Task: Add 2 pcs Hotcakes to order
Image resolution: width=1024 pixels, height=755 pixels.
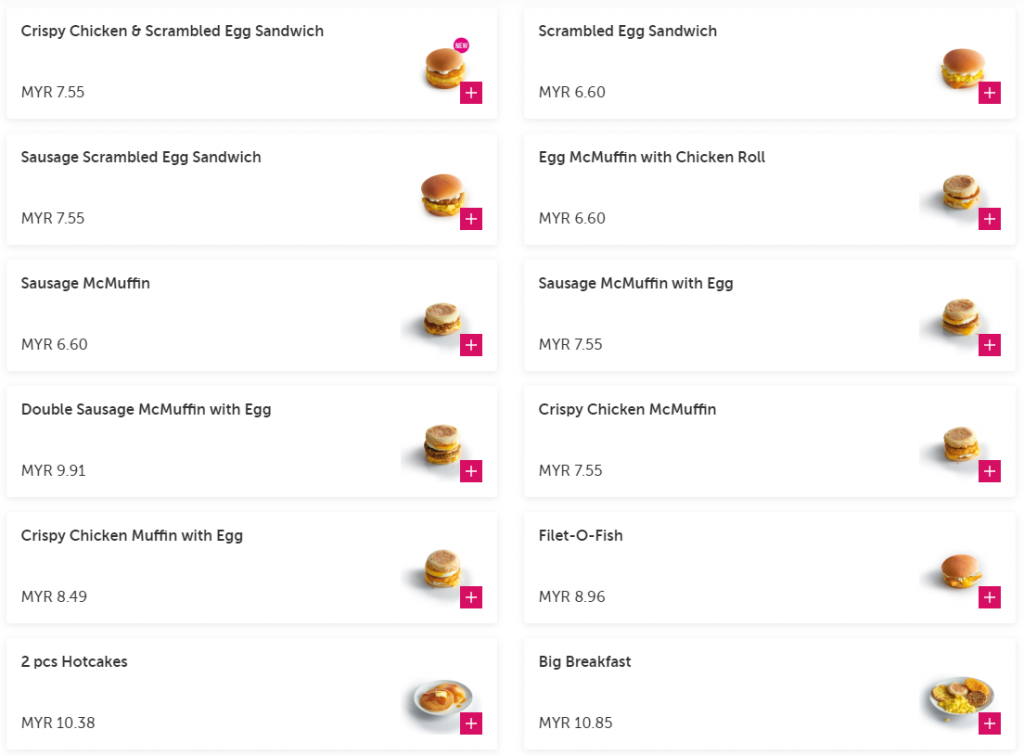Action: [x=471, y=723]
